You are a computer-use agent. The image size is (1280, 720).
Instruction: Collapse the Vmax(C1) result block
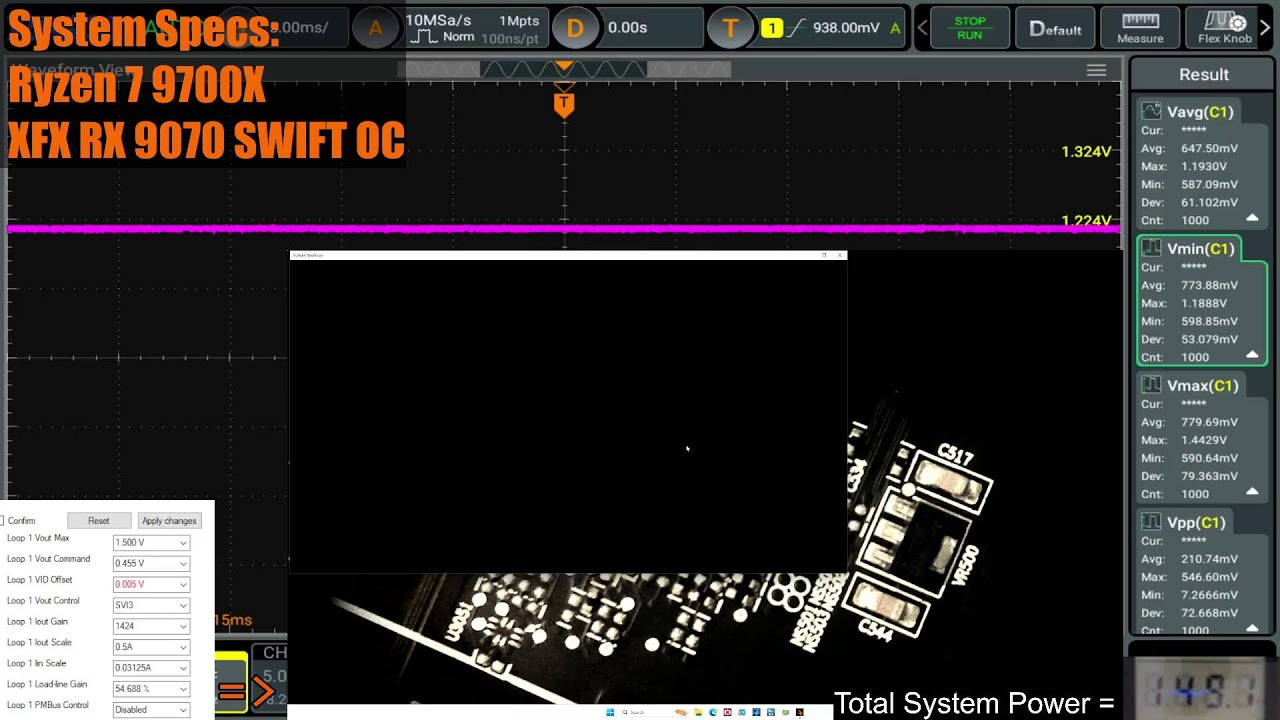1252,492
